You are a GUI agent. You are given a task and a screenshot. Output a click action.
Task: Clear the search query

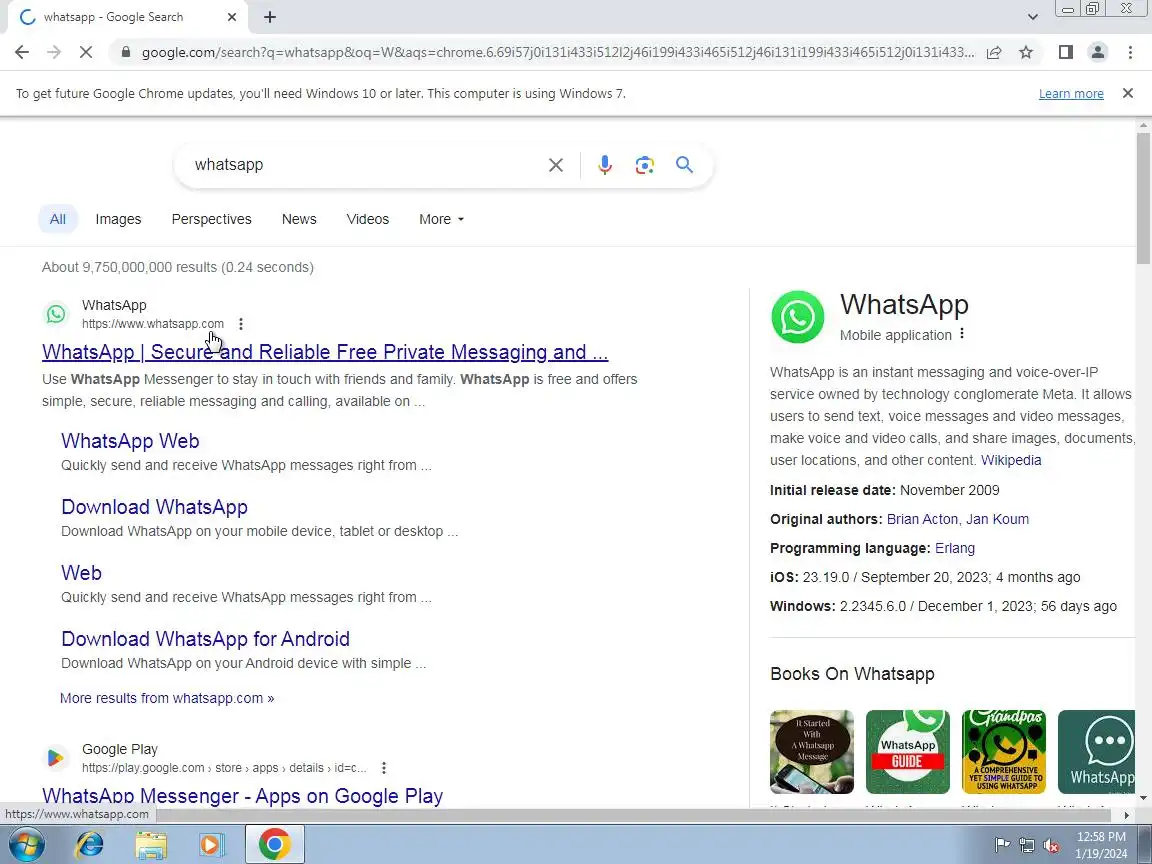coord(556,165)
